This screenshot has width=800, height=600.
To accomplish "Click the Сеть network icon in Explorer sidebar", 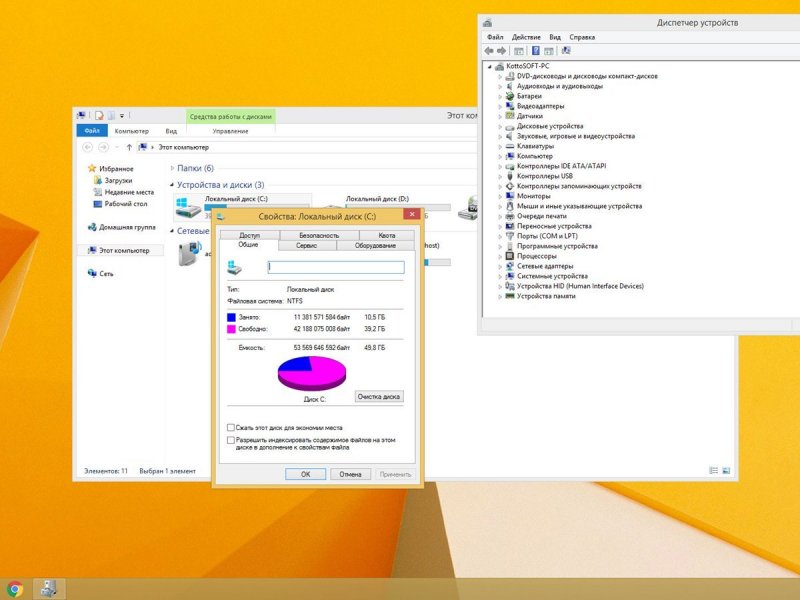I will click(x=92, y=273).
